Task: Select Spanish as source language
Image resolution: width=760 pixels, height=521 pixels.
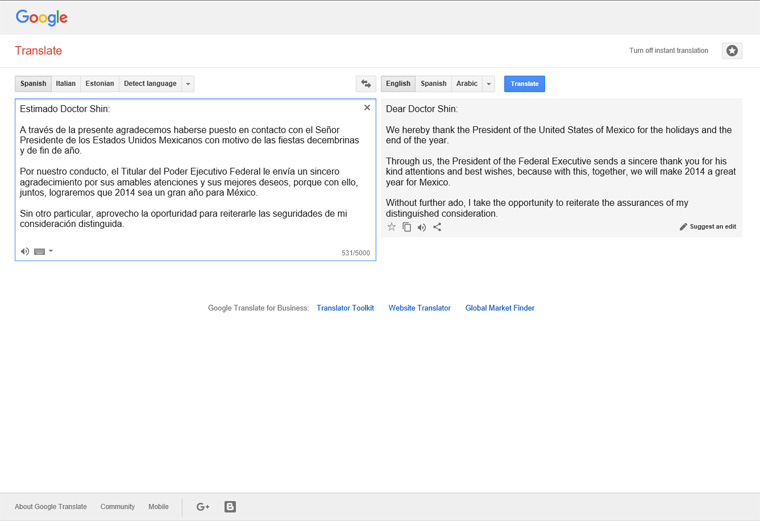Action: [x=33, y=83]
